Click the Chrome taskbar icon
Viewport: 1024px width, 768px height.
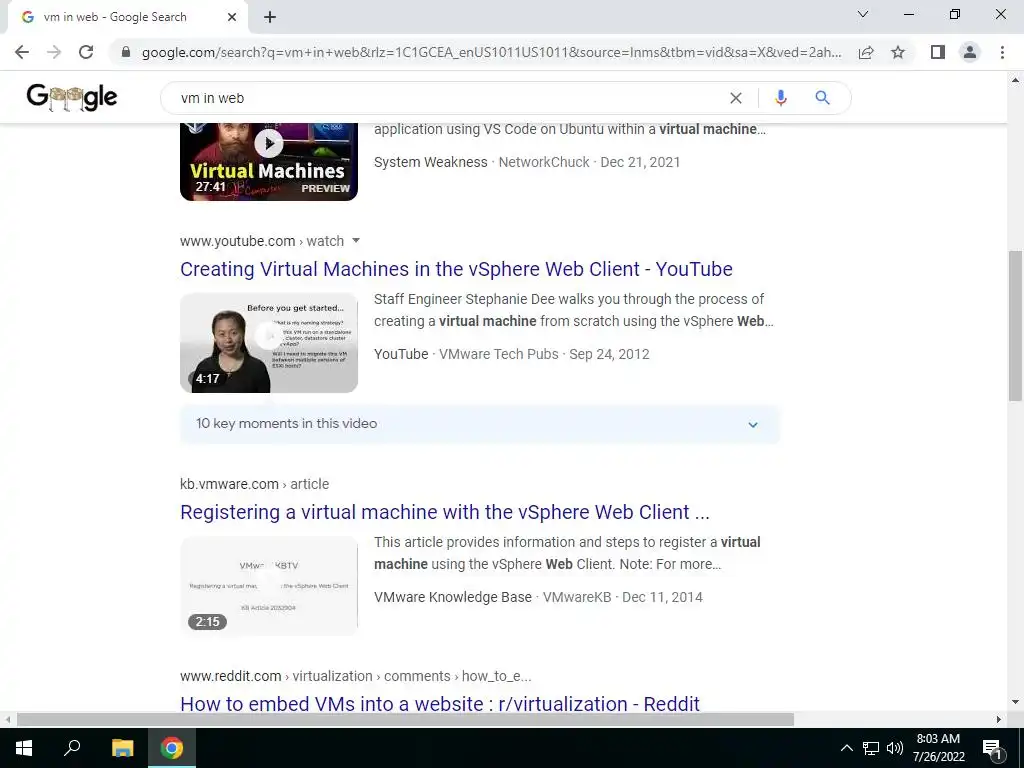pyautogui.click(x=172, y=748)
